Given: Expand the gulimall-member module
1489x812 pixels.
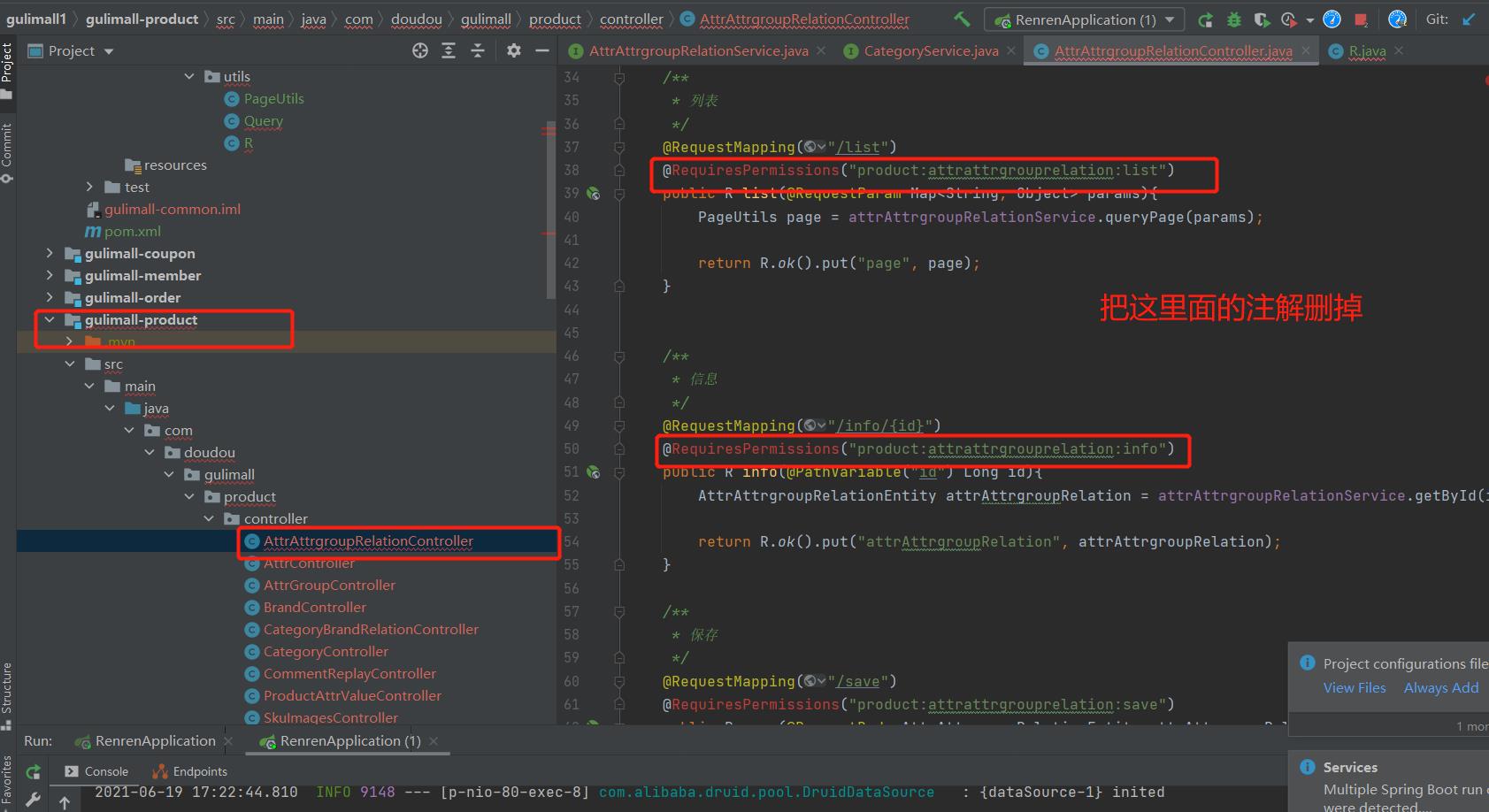Looking at the screenshot, I should [50, 276].
